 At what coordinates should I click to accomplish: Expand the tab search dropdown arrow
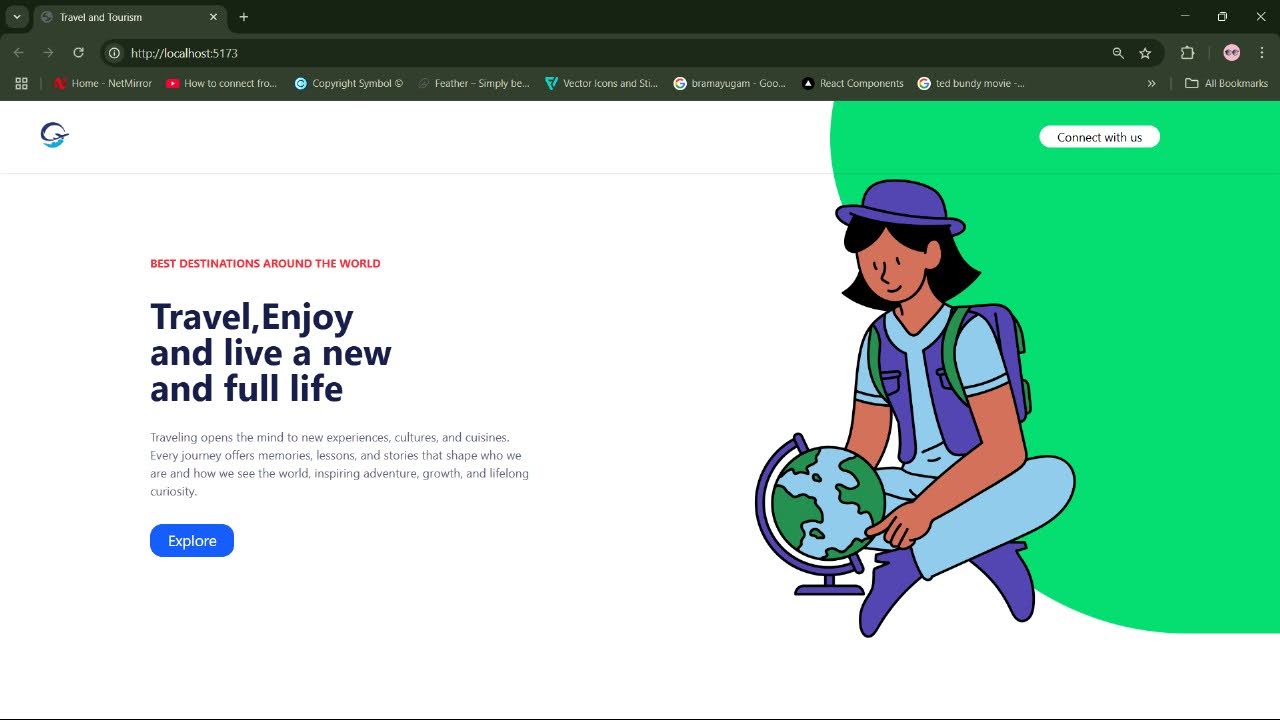[17, 17]
